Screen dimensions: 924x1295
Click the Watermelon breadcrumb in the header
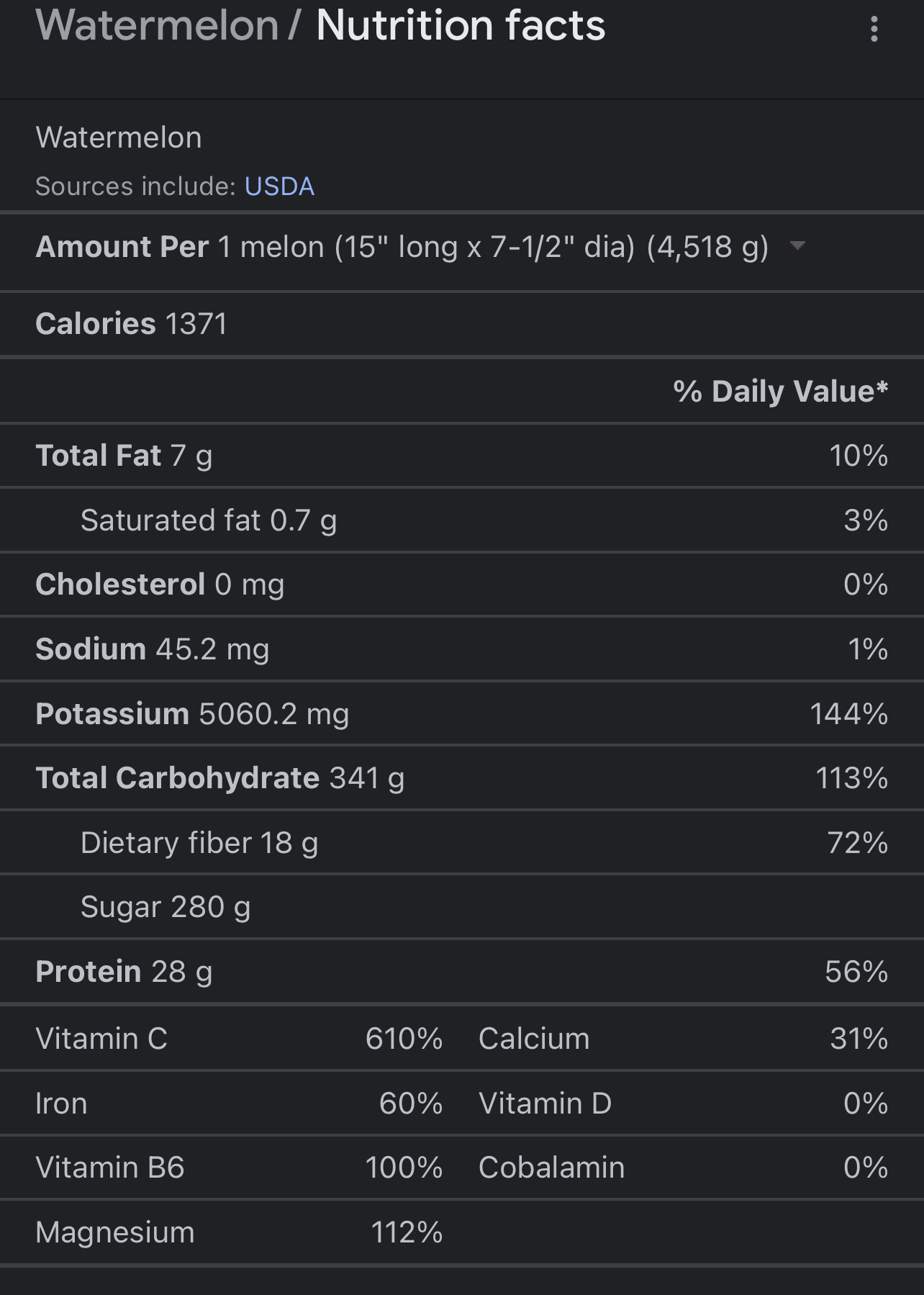[157, 25]
